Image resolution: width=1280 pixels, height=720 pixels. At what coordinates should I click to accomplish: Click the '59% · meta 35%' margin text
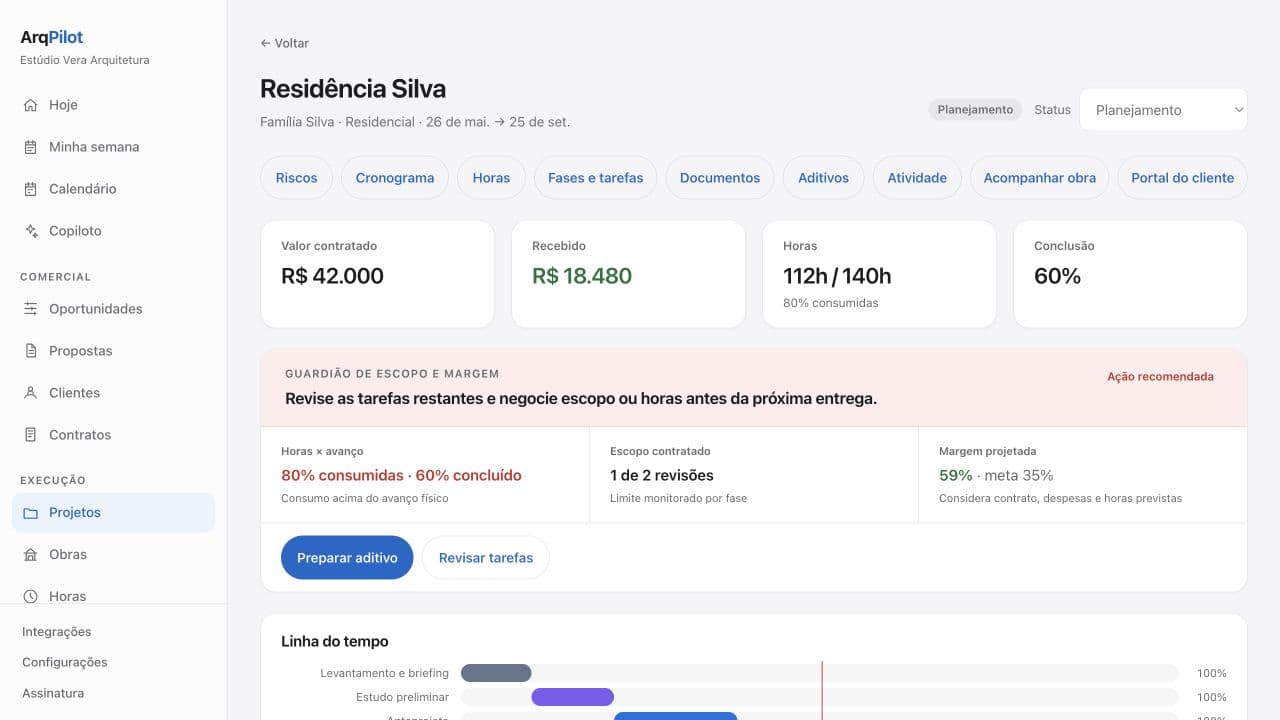[x=996, y=475]
